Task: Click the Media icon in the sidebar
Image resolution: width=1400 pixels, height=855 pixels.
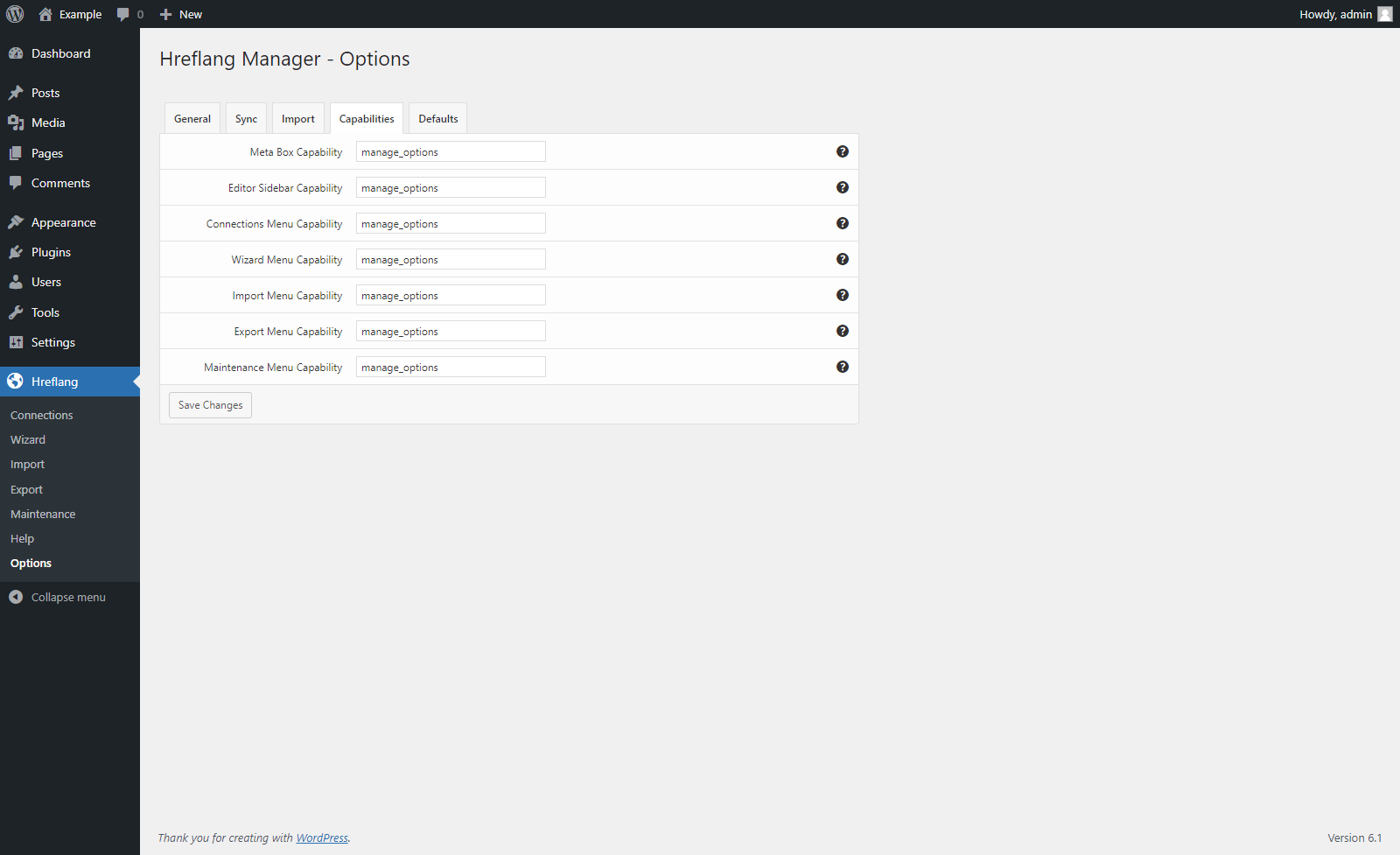Action: point(16,123)
